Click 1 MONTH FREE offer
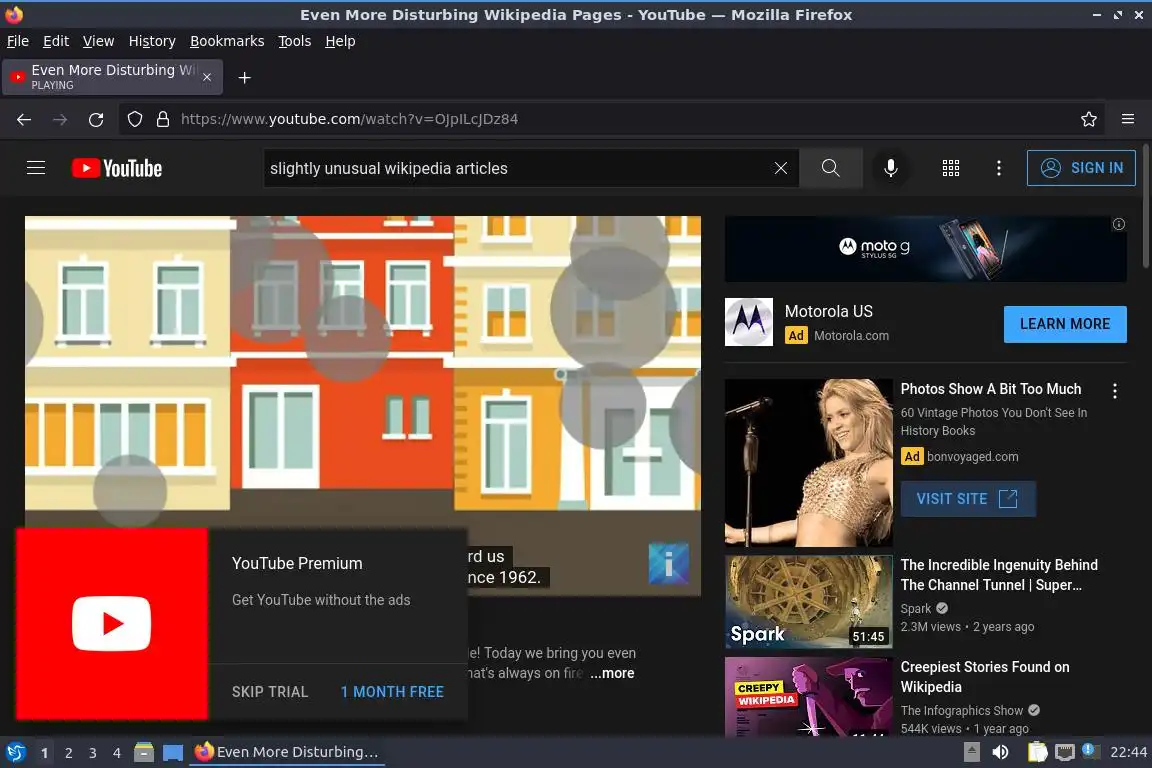 tap(392, 692)
